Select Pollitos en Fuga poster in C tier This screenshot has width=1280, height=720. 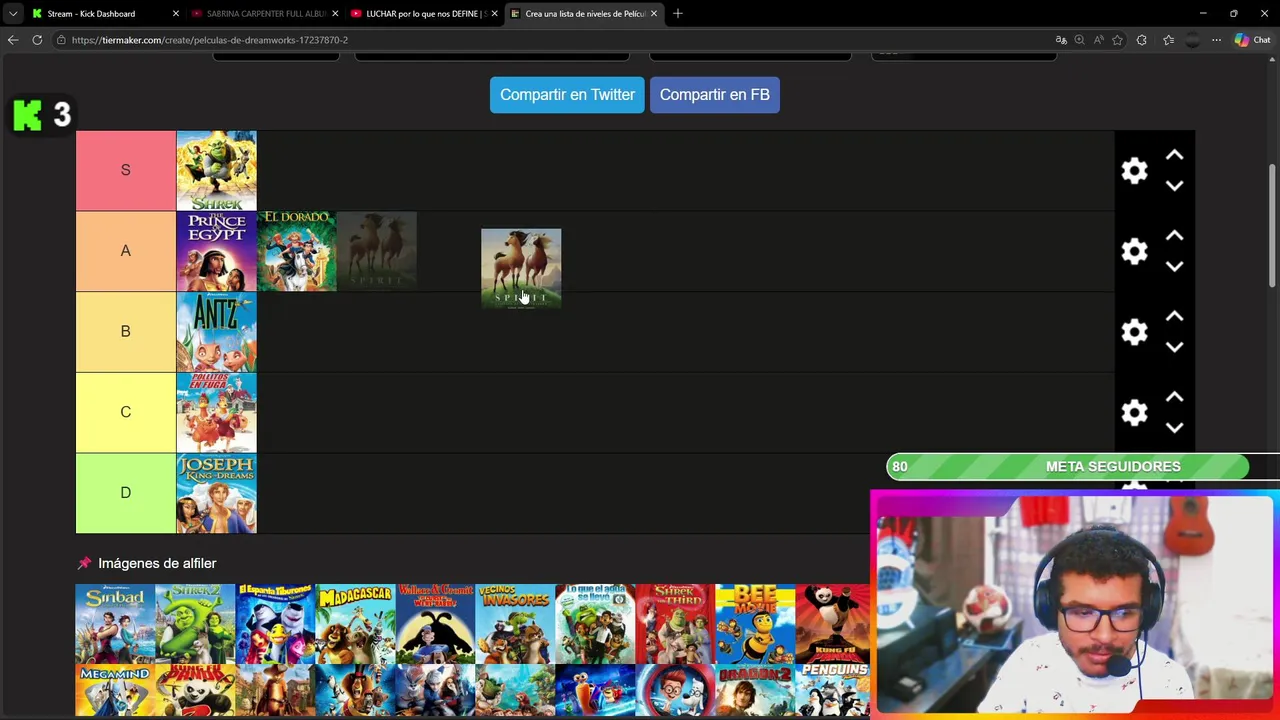pos(216,412)
